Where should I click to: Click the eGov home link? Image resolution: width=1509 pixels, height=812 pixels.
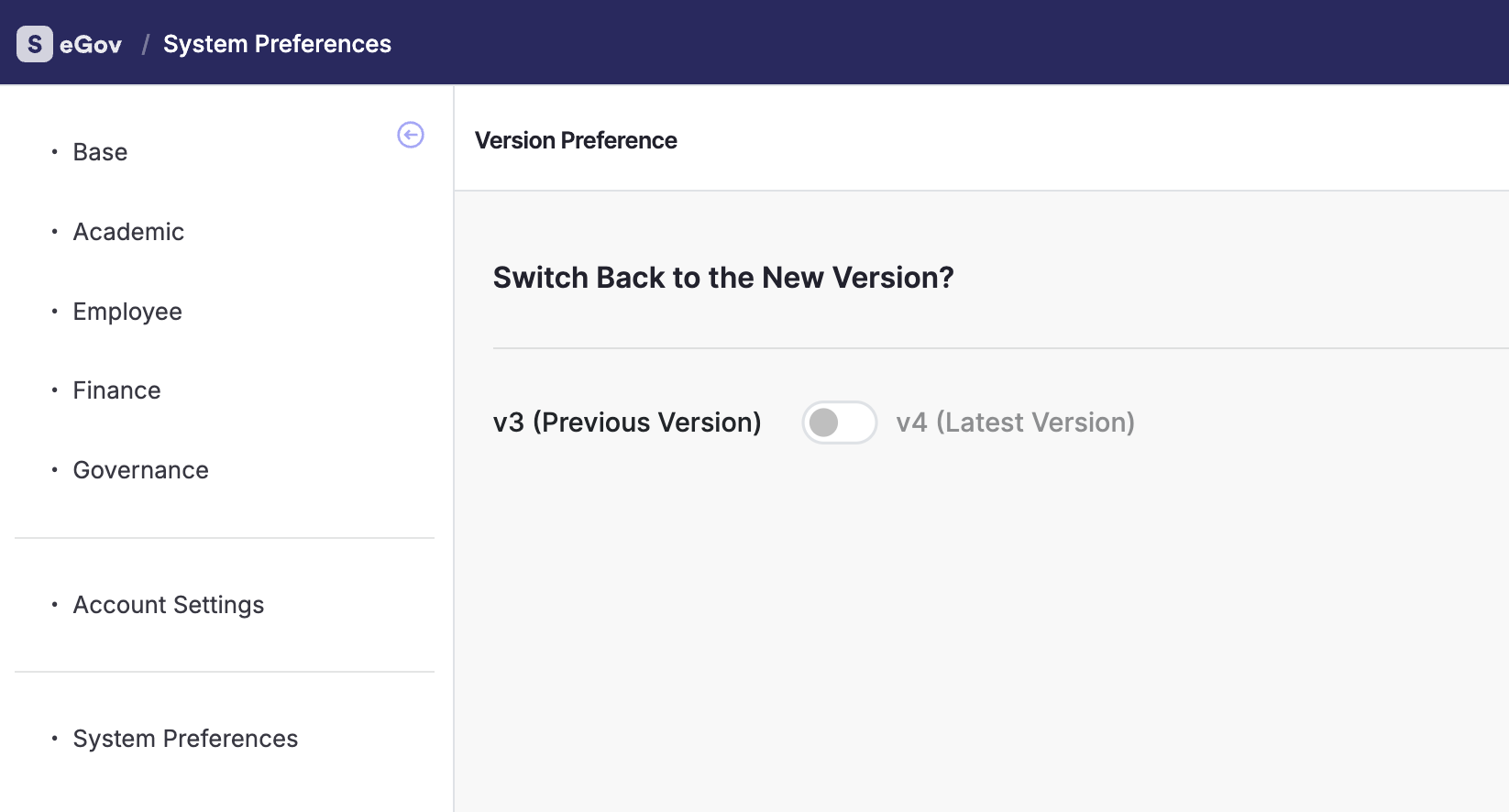(x=92, y=43)
